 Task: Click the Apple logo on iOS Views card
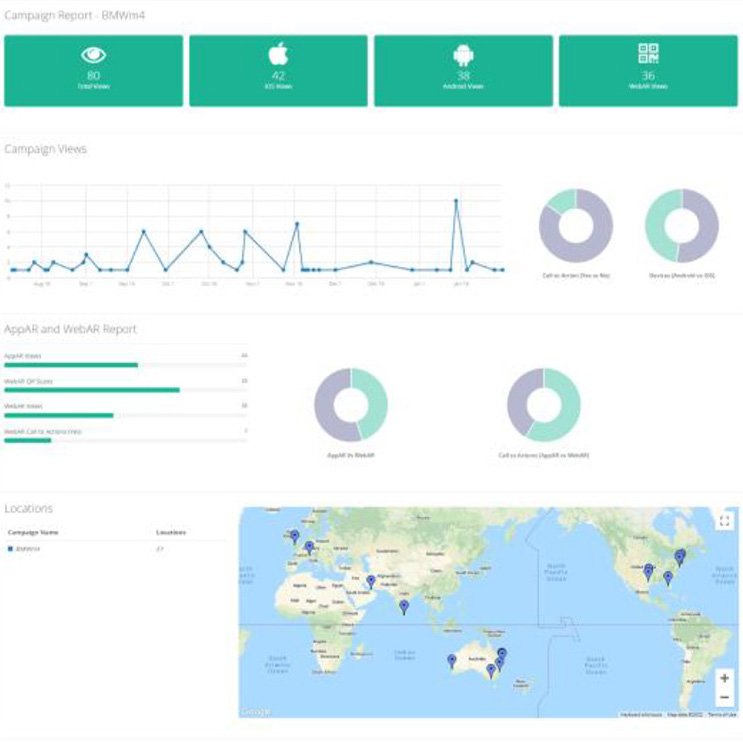coord(279,54)
